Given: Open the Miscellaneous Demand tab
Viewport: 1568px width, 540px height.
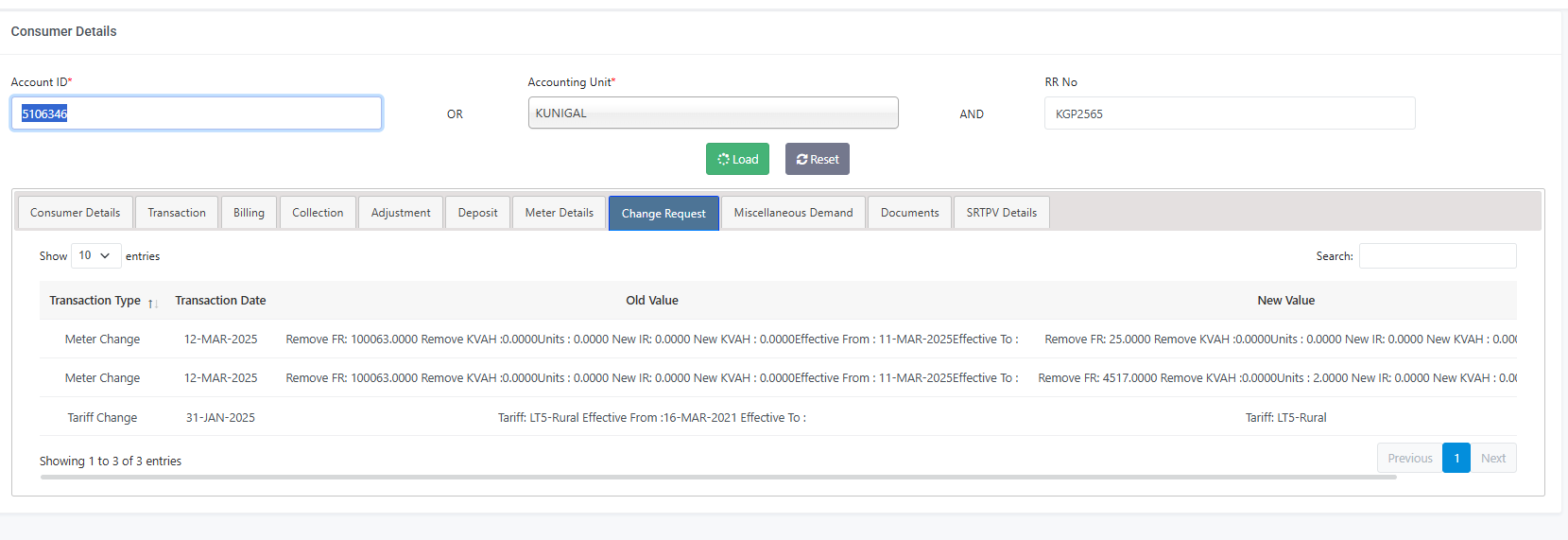Looking at the screenshot, I should tap(793, 213).
